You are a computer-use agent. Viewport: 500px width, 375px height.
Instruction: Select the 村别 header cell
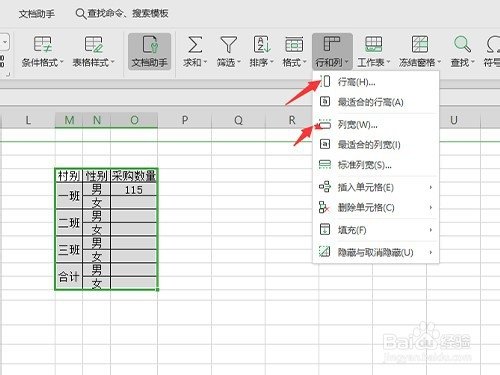pyautogui.click(x=69, y=176)
